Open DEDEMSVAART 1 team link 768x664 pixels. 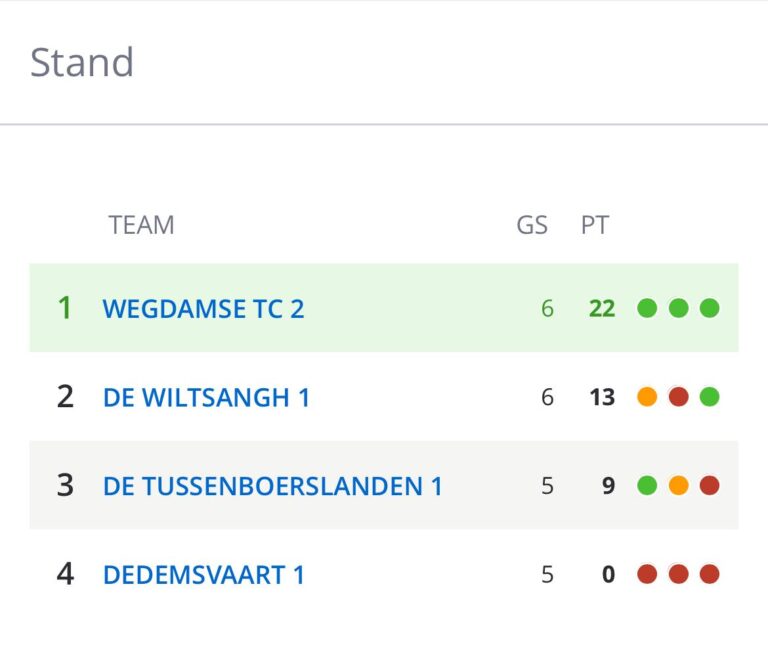coord(204,575)
